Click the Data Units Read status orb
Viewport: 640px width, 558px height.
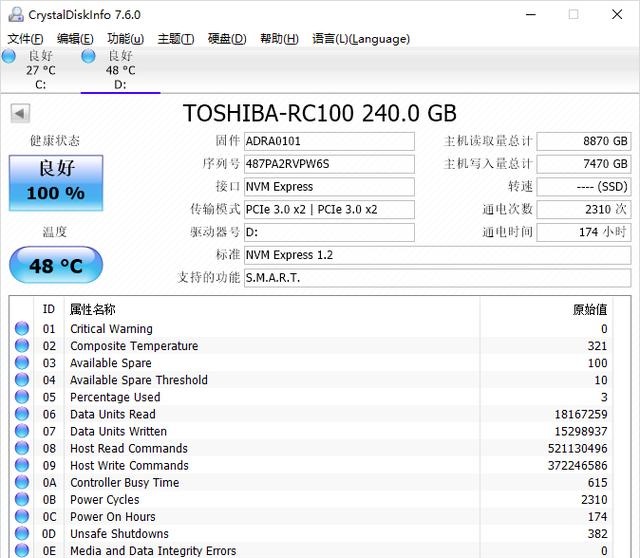[x=22, y=414]
